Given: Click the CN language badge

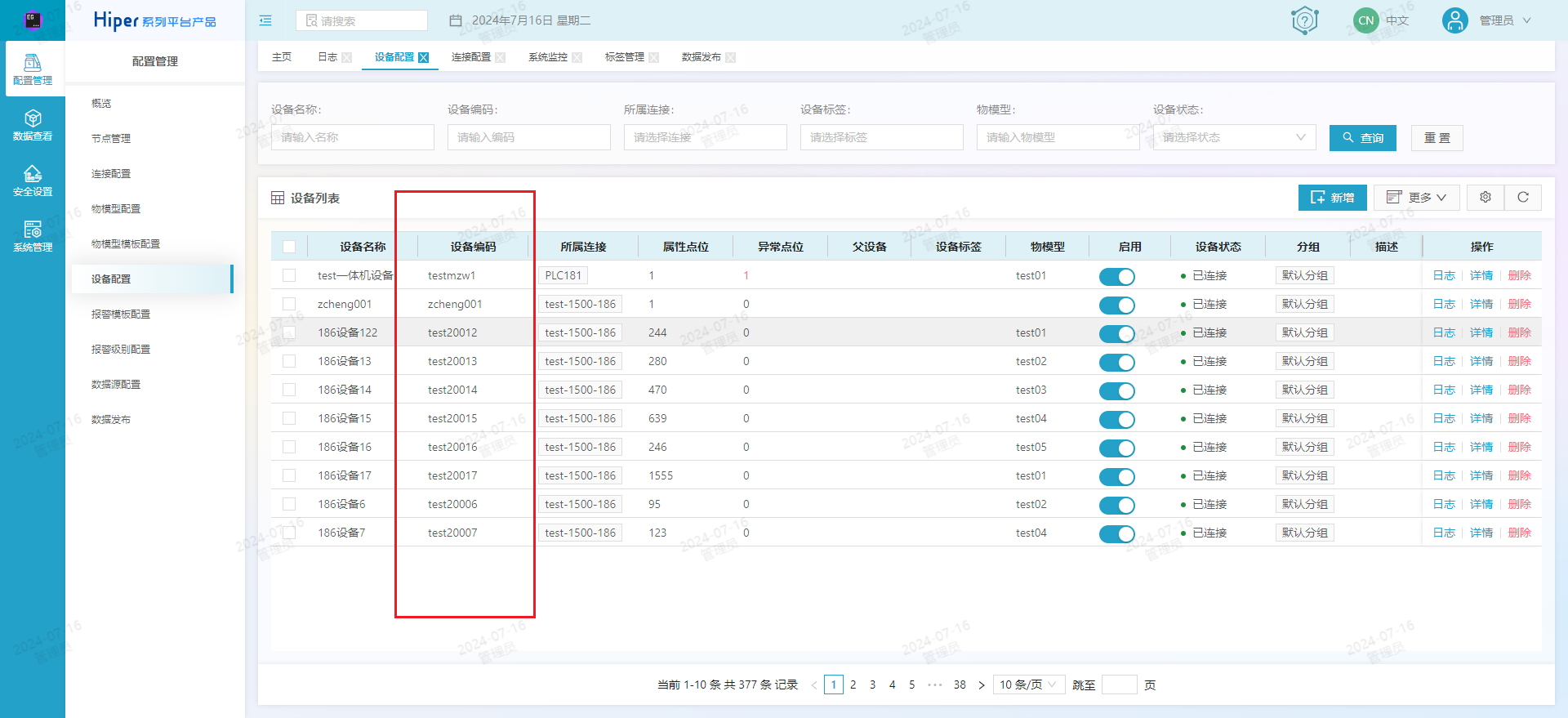Looking at the screenshot, I should 1366,20.
